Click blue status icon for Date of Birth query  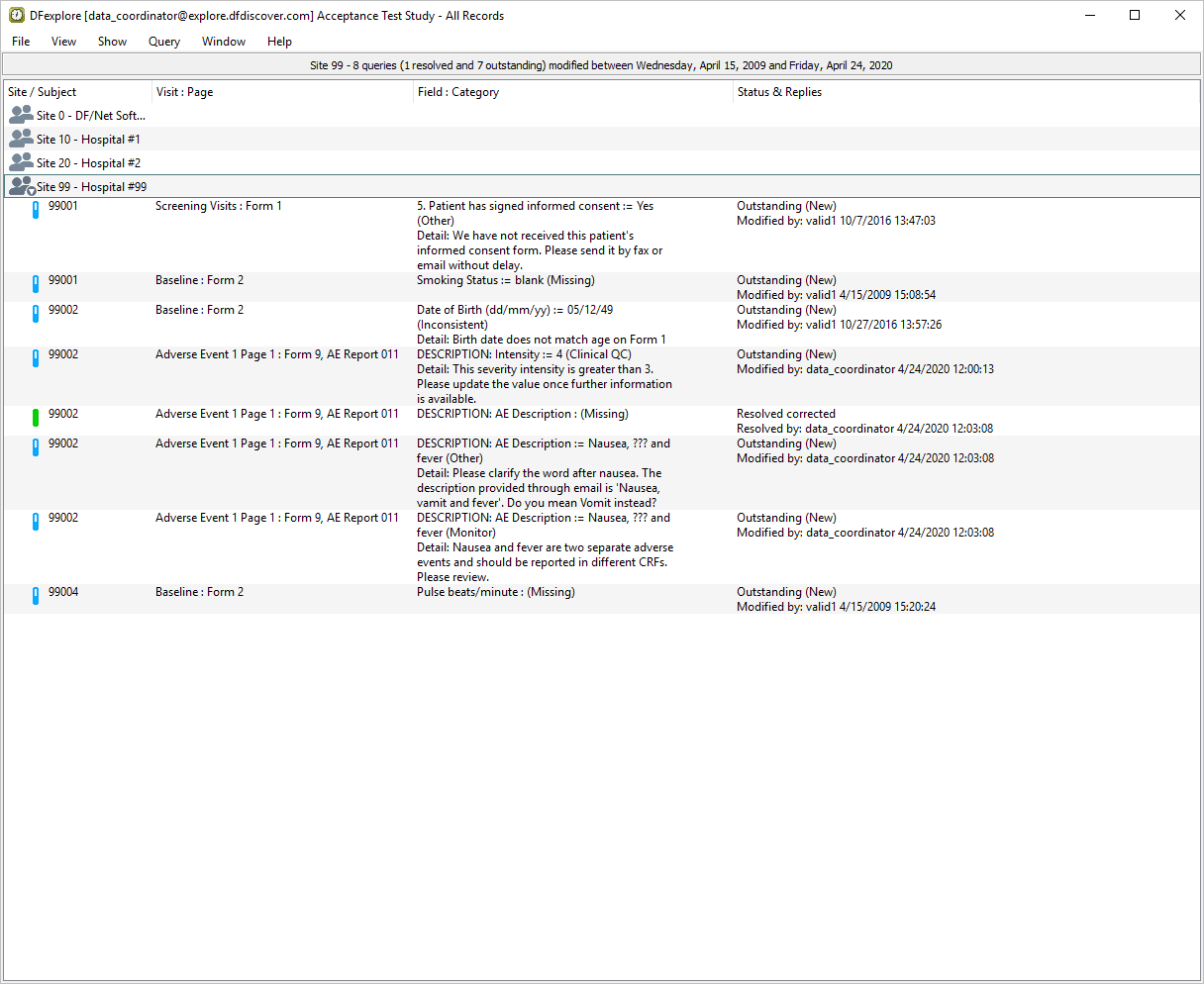(x=36, y=314)
